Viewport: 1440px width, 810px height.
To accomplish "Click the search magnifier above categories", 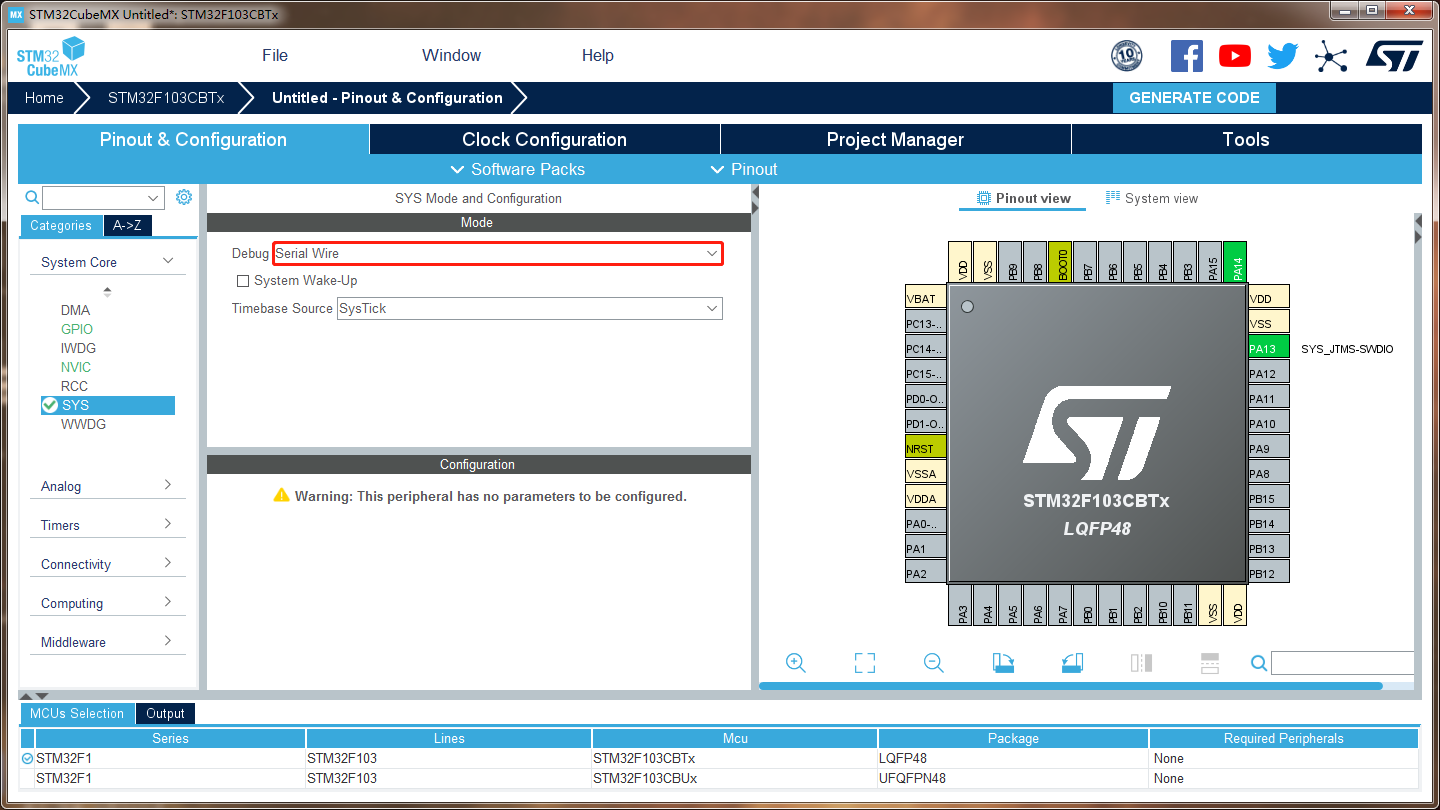I will pos(32,198).
